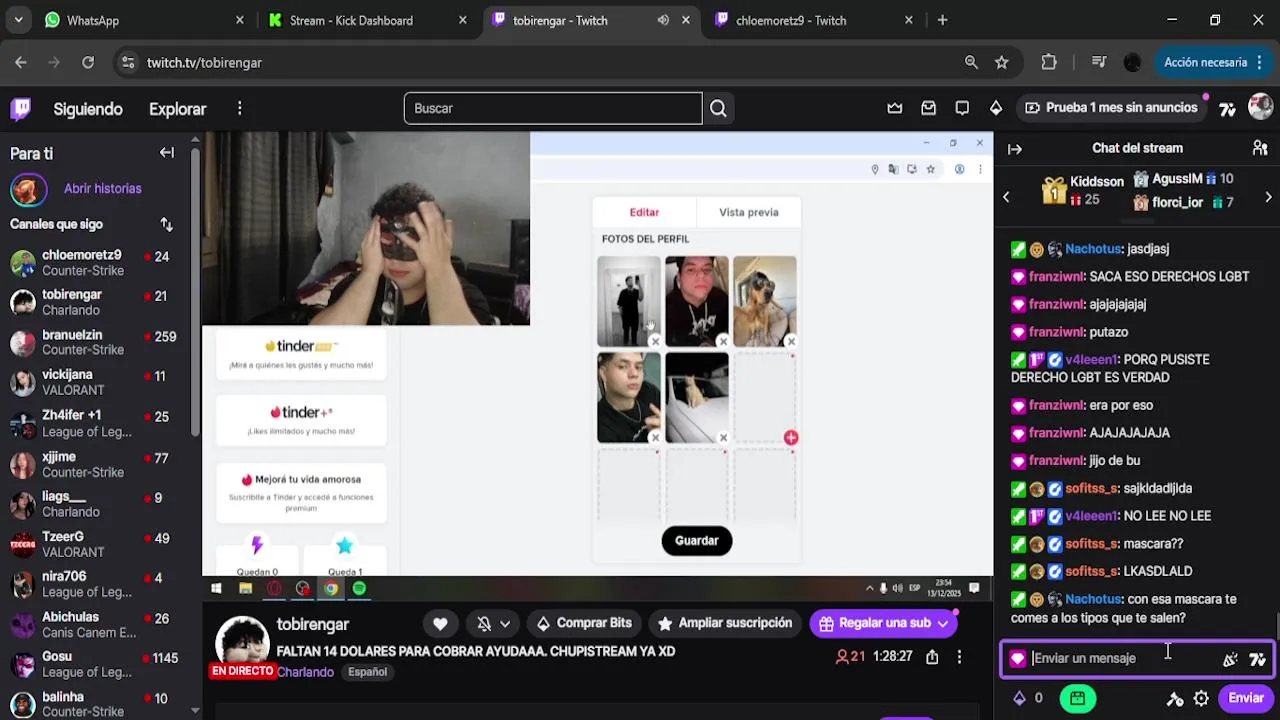Reload the page with the refresh icon
The height and width of the screenshot is (720, 1280).
point(88,62)
